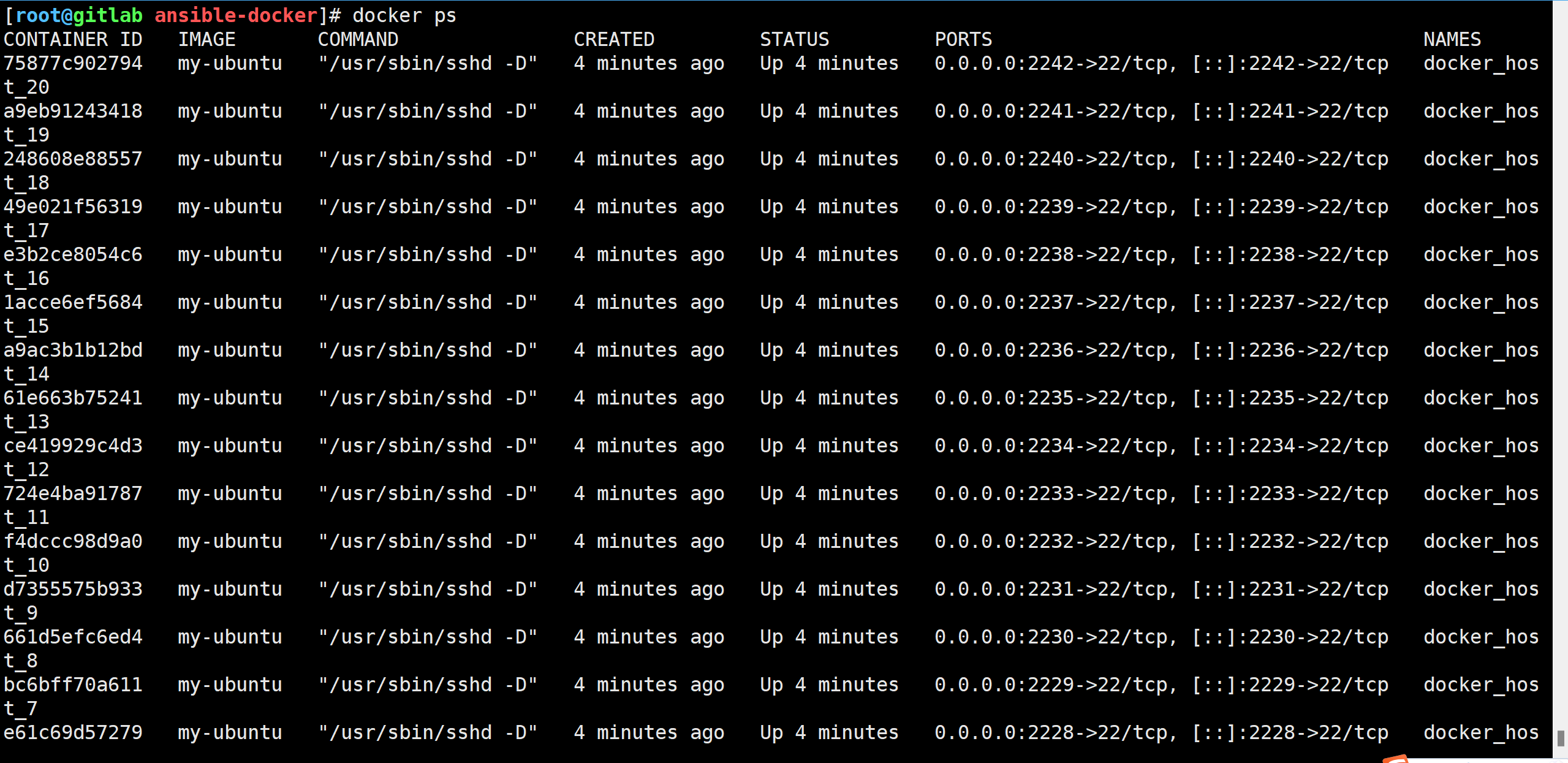
Task: Click the wrapped name fragment 't_7'
Action: point(21,708)
